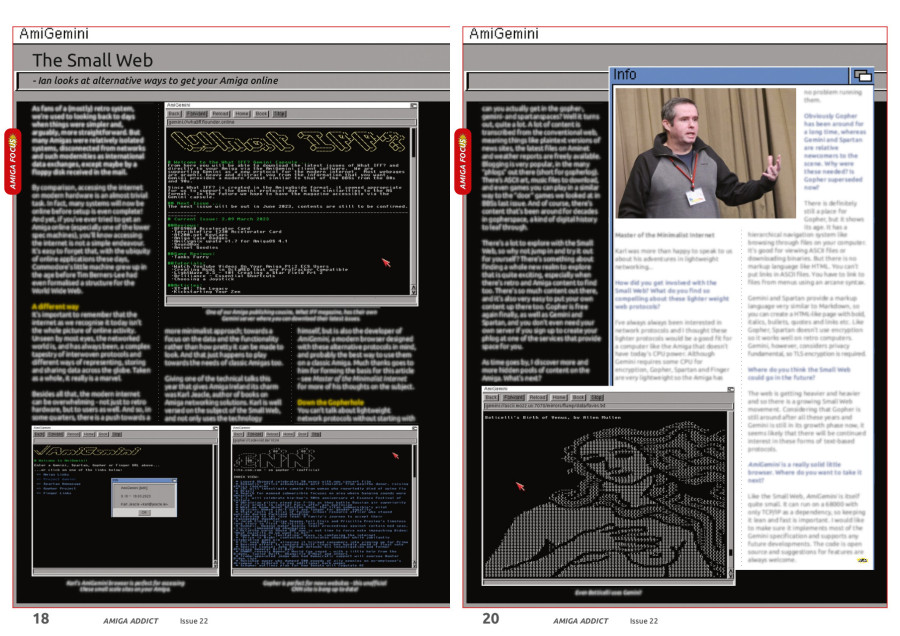The height and width of the screenshot is (636, 900).
Task: Click Forward in the CNN gopher window
Action: tap(255, 434)
